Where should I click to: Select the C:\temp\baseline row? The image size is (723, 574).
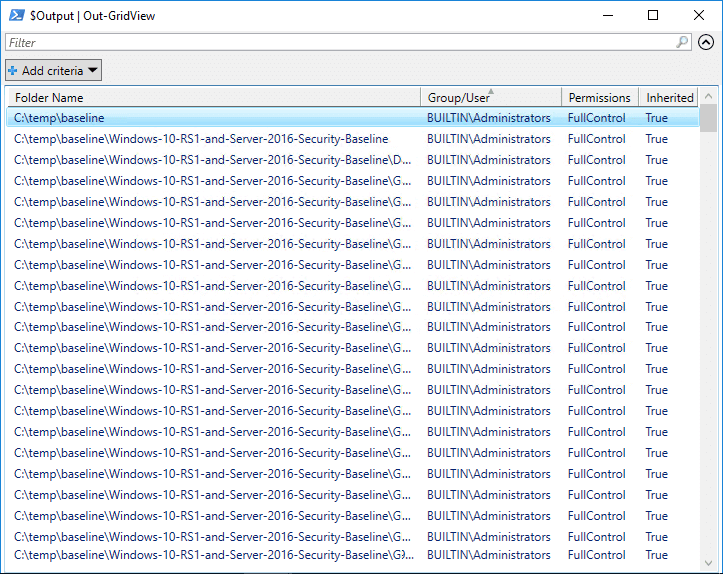[x=353, y=118]
